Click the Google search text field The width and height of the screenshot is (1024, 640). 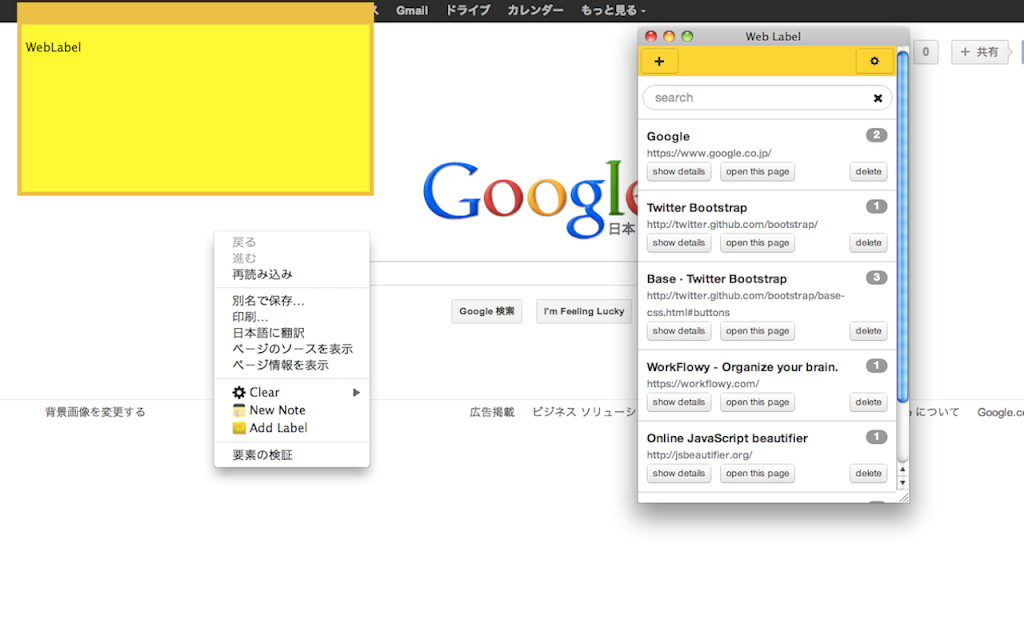503,274
